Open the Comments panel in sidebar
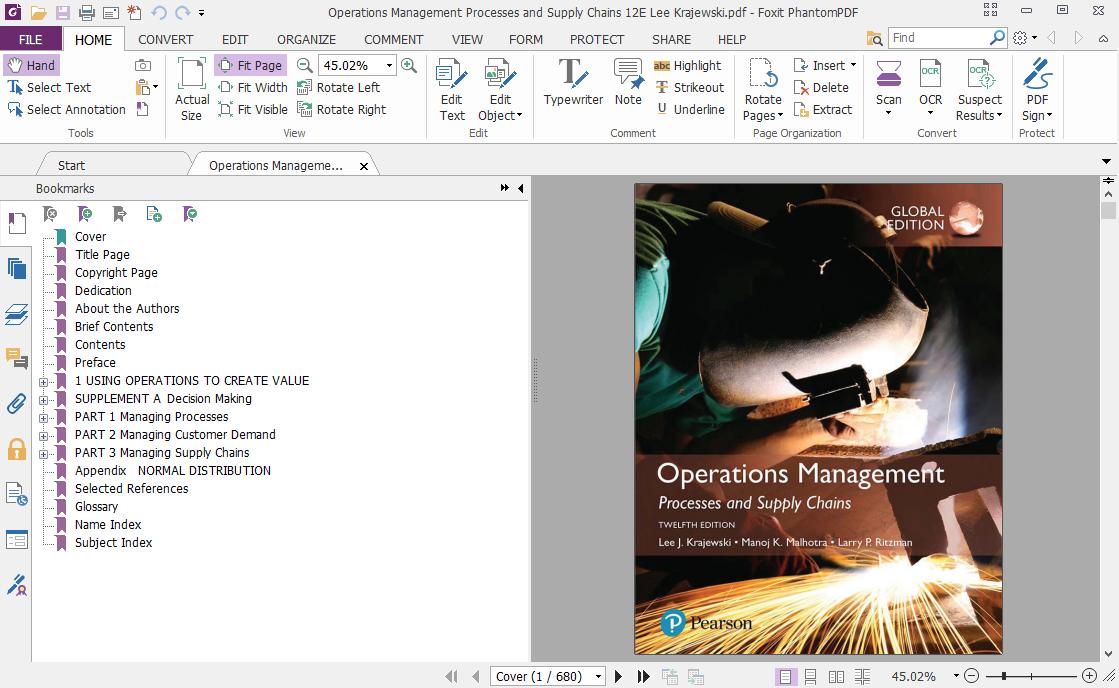 click(16, 358)
